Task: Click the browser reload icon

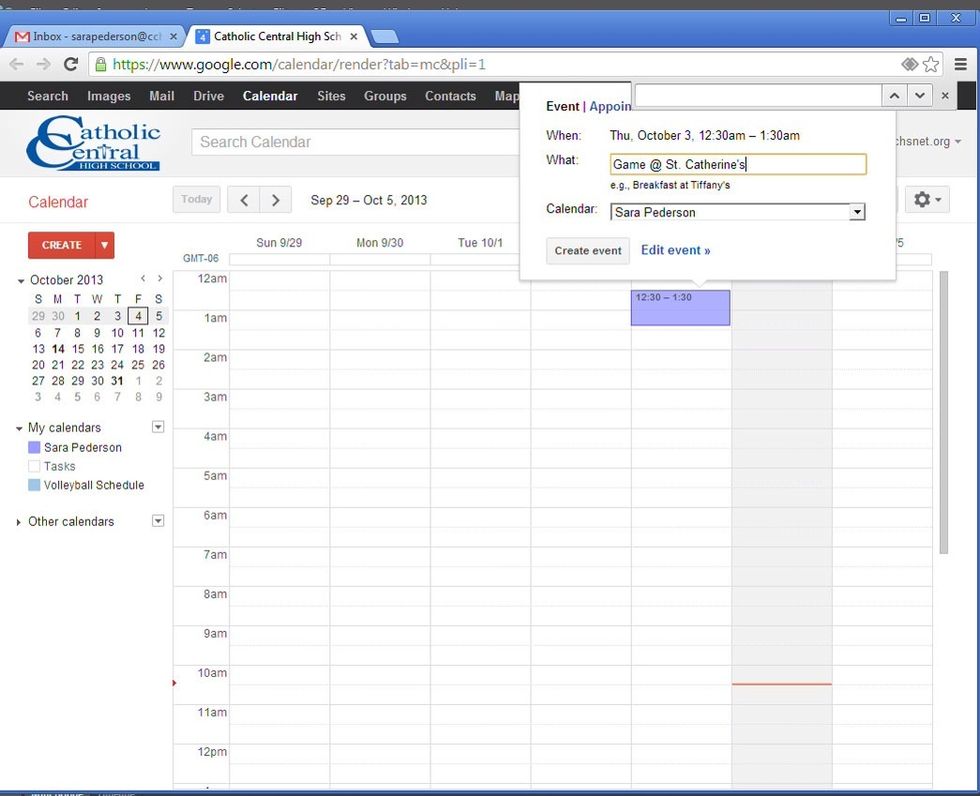Action: tap(71, 64)
